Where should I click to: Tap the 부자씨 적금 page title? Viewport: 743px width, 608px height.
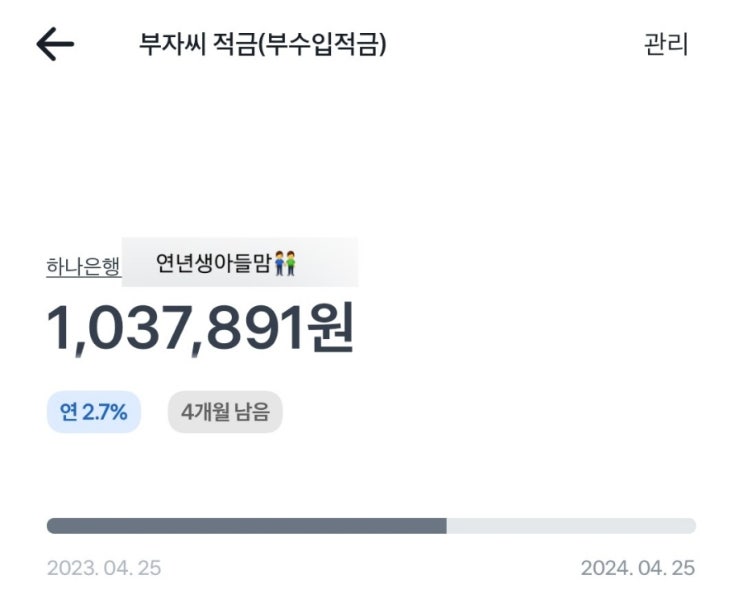click(x=197, y=45)
